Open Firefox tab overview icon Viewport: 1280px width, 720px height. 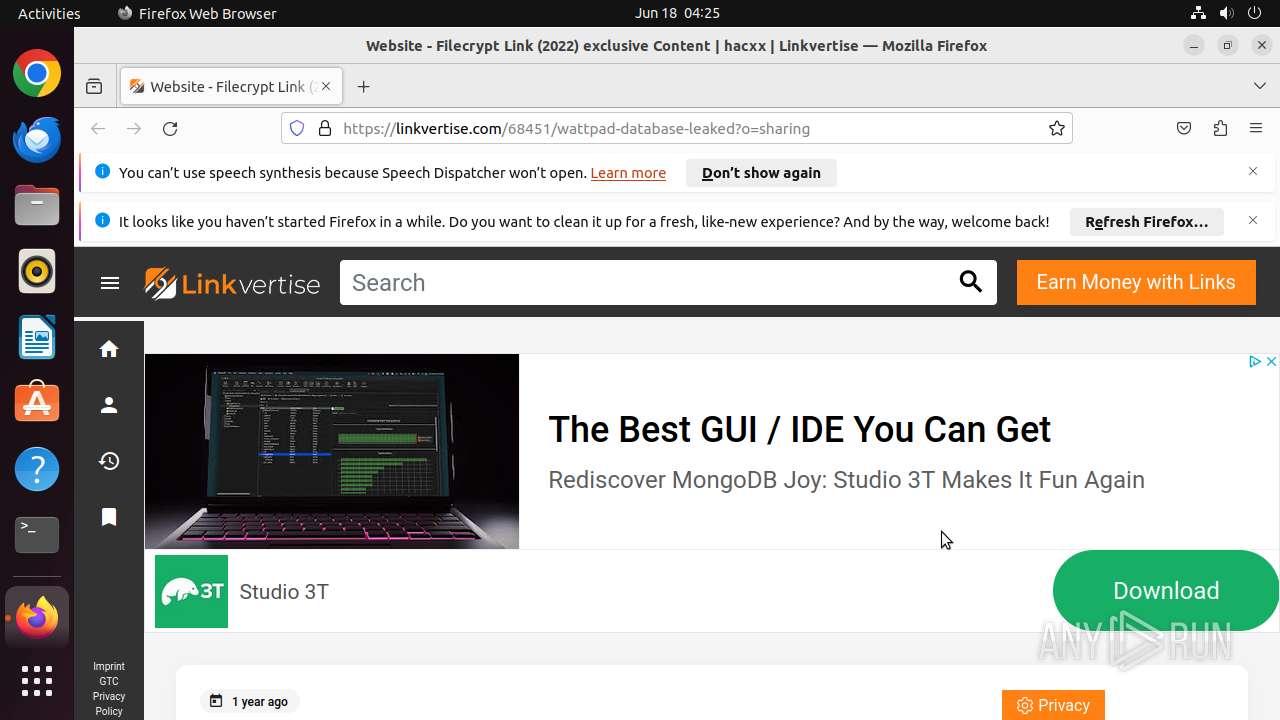(94, 87)
